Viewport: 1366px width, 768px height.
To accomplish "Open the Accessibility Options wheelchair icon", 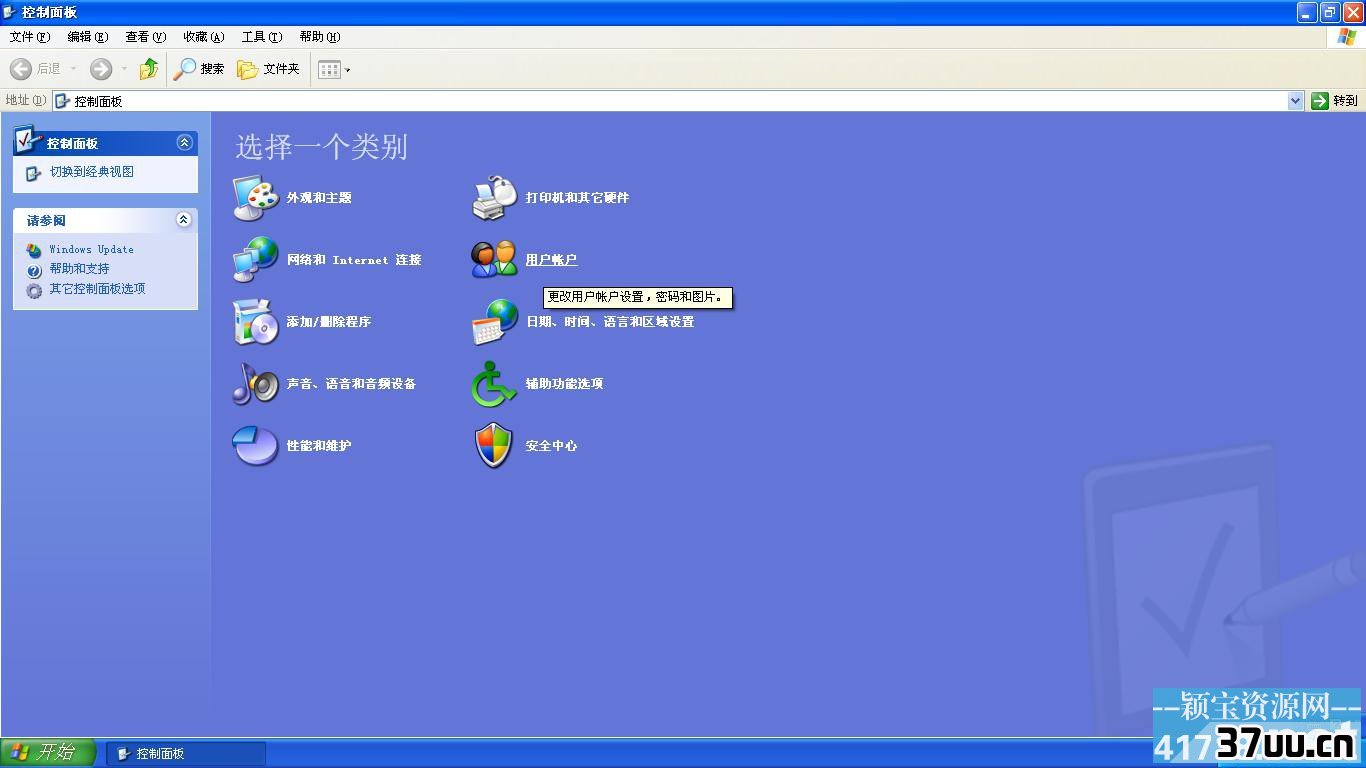I will 495,383.
